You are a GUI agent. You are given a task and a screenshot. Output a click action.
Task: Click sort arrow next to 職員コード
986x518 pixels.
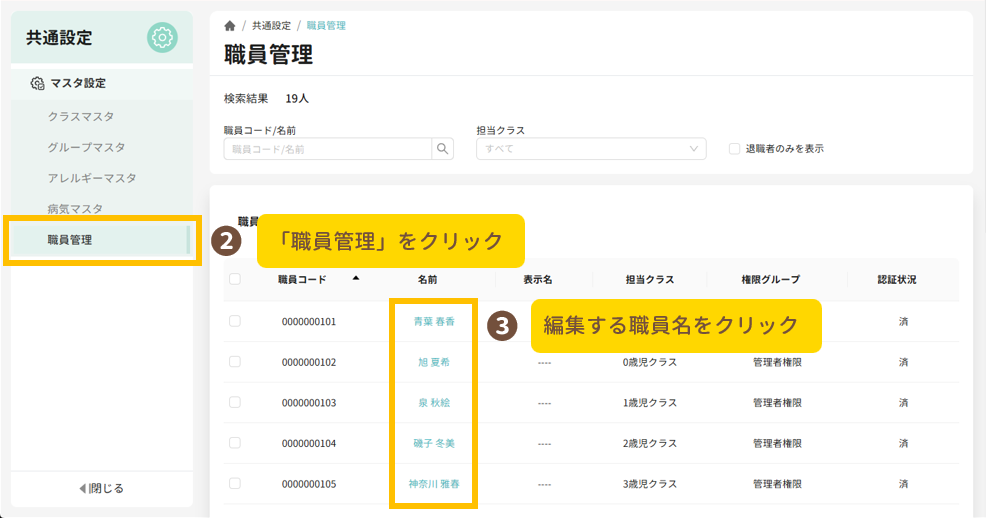pyautogui.click(x=356, y=279)
